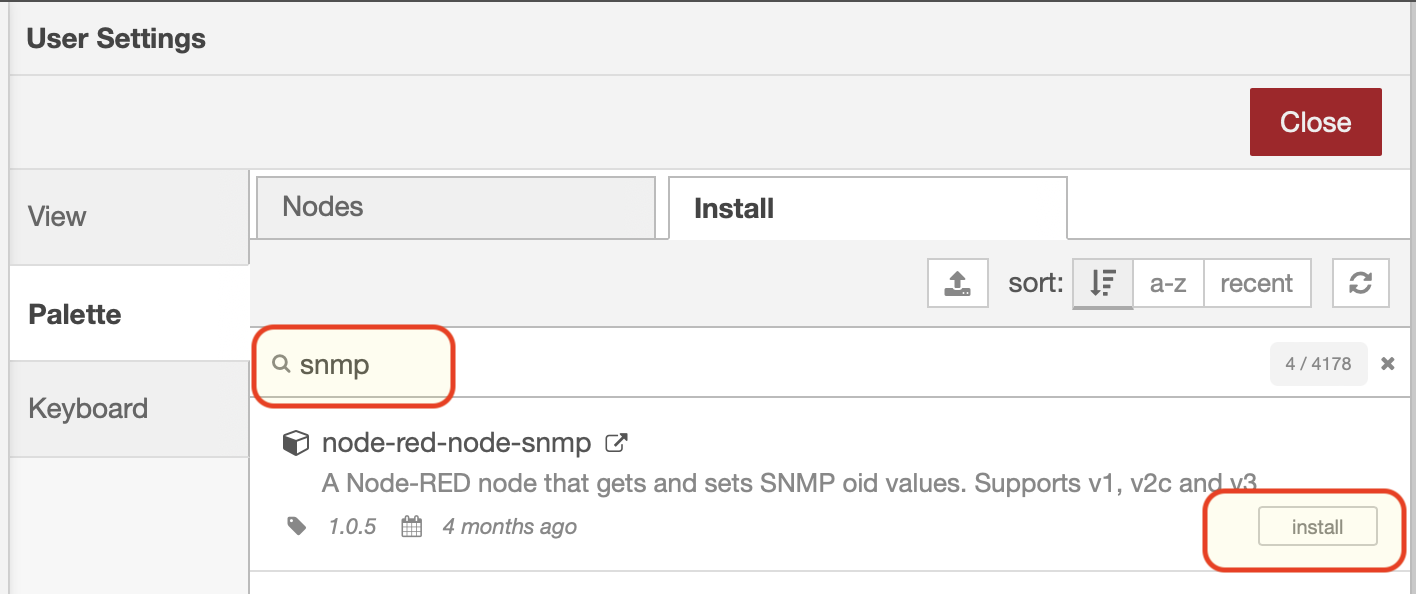The image size is (1416, 594).
Task: Sort the module list a-z
Action: point(1168,283)
